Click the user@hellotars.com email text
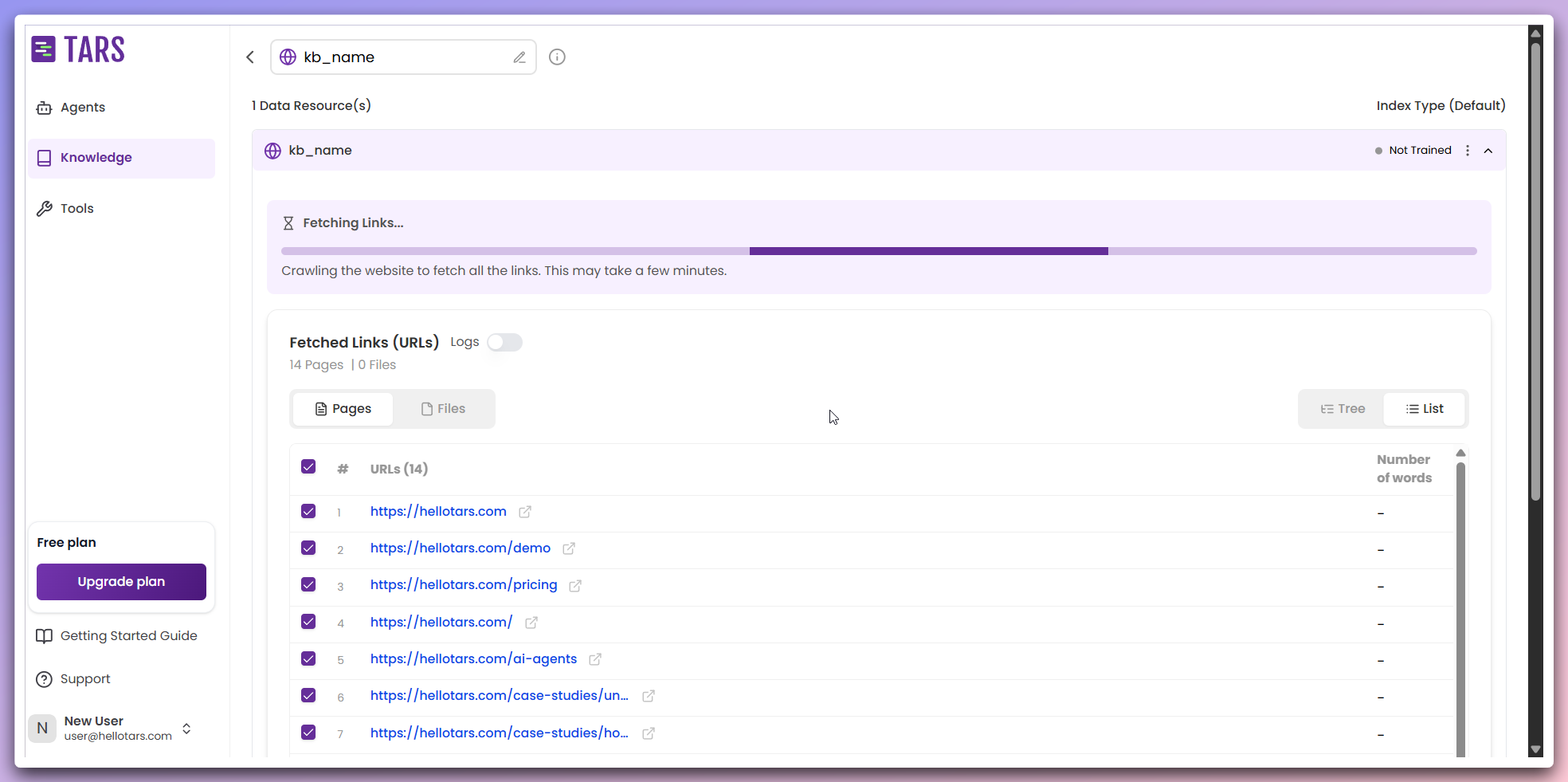 (x=118, y=737)
